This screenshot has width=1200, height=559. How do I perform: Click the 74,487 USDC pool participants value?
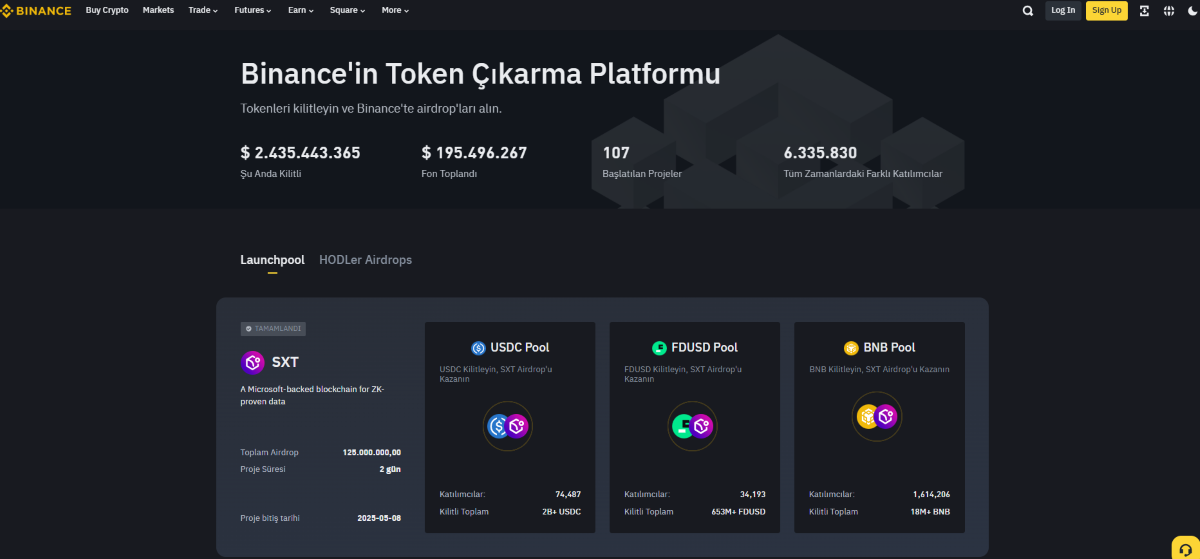tap(568, 494)
